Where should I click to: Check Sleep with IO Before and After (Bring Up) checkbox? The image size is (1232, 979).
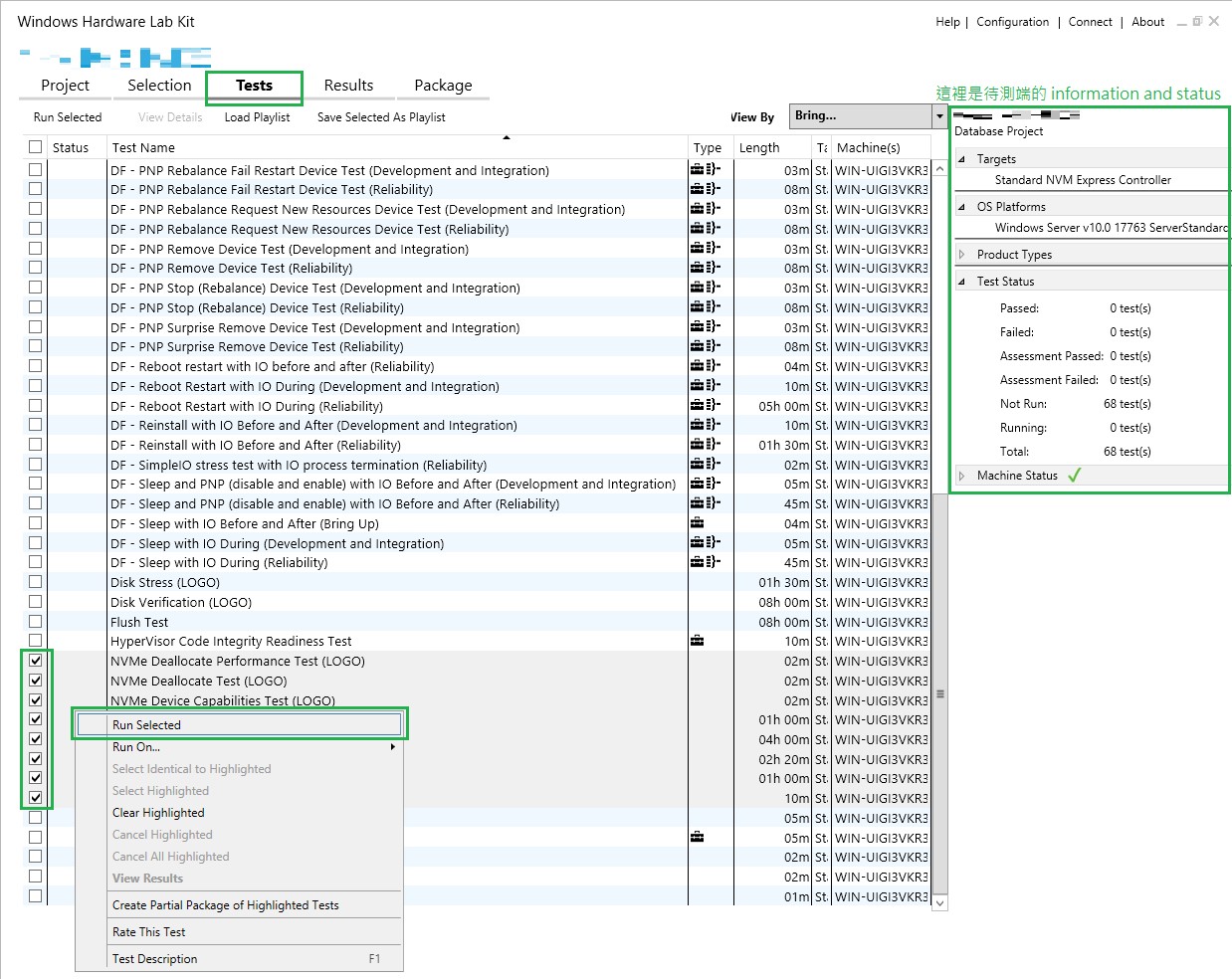(36, 523)
